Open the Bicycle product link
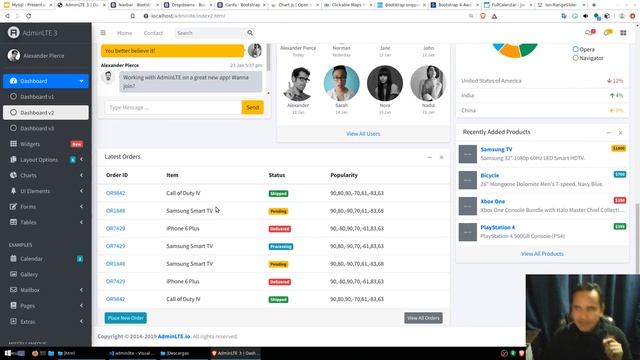 click(x=489, y=176)
